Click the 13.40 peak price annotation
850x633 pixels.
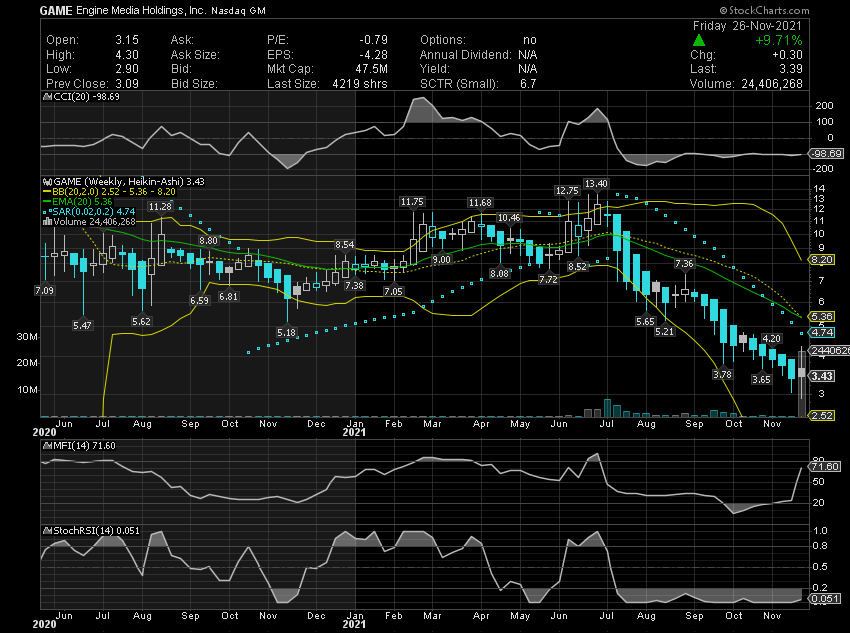click(x=596, y=184)
